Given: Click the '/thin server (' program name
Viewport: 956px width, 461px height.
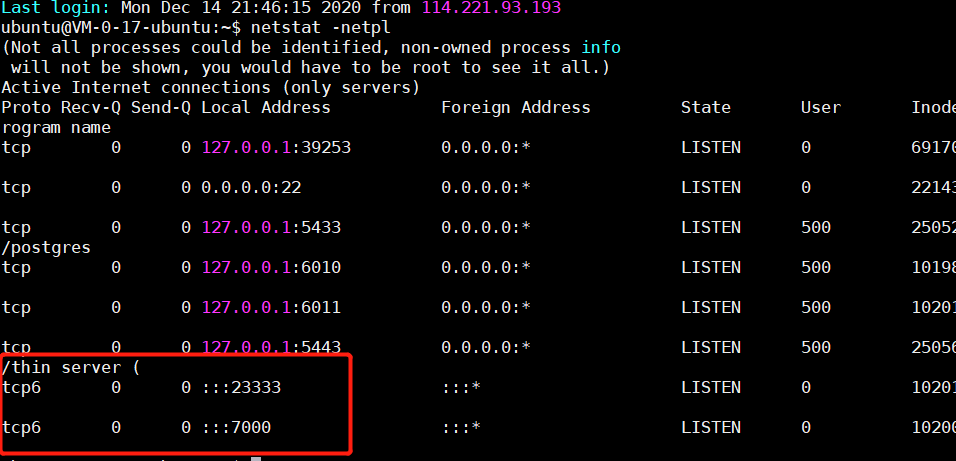Looking at the screenshot, I should click(x=71, y=367).
